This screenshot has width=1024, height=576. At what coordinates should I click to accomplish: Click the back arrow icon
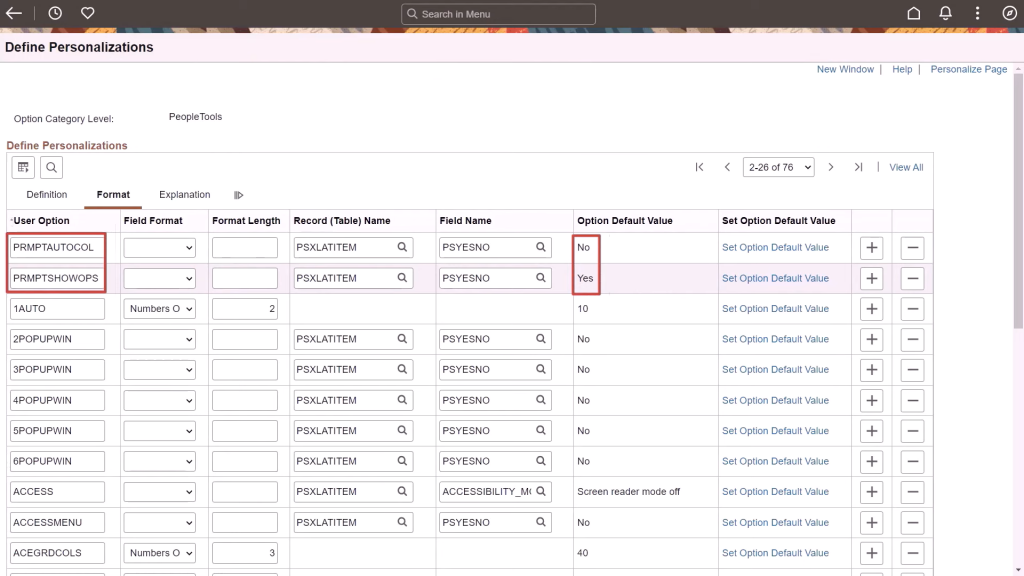tap(14, 13)
